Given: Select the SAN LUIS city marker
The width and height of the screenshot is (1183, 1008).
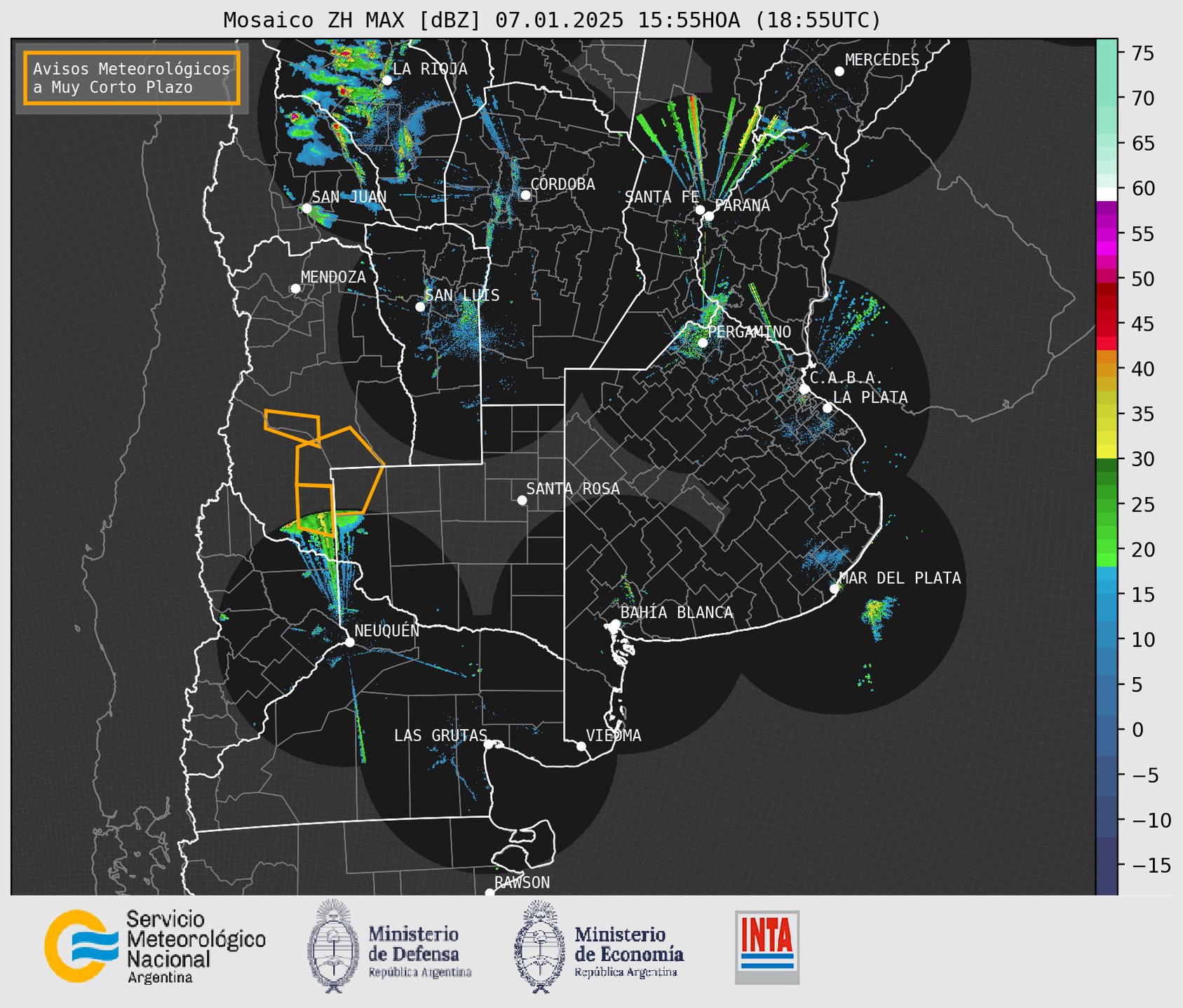Looking at the screenshot, I should (420, 306).
